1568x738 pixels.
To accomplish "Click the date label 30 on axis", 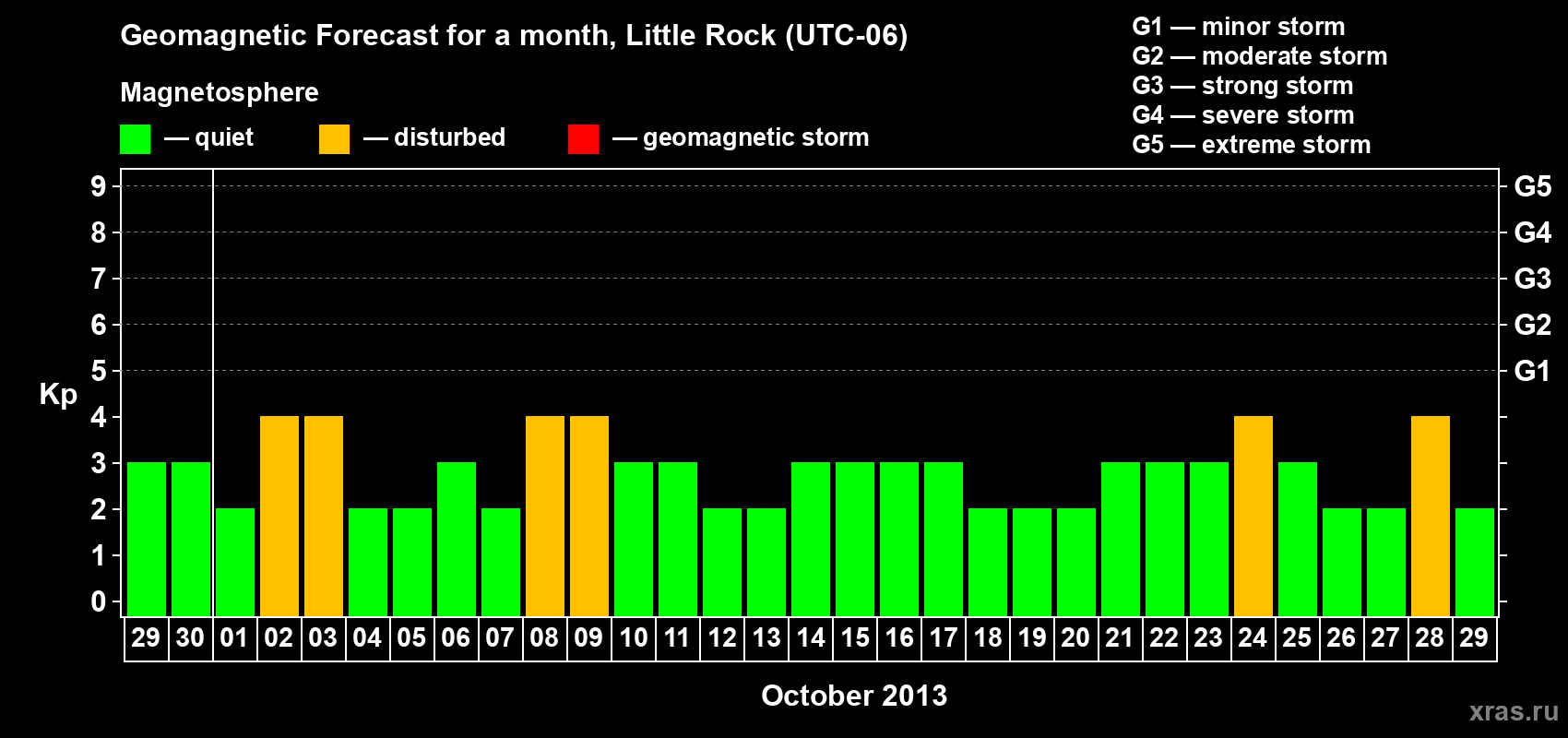I will click(x=190, y=638).
